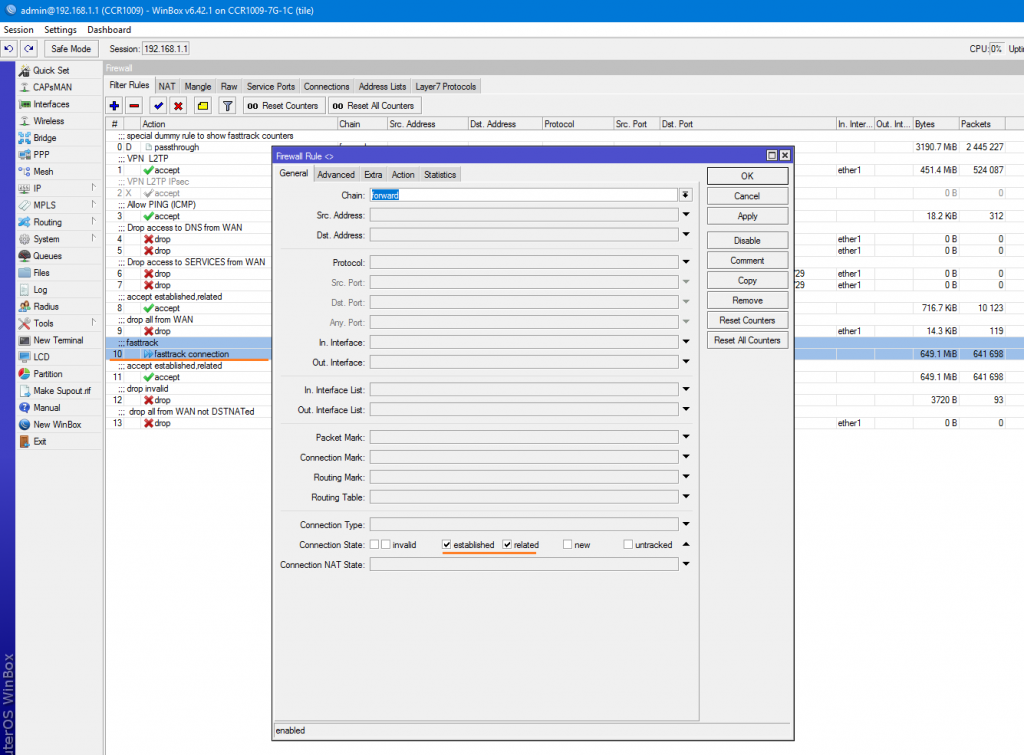Viewport: 1024px width, 755px height.
Task: Open the Wireless section in the sidebar
Action: (47, 121)
